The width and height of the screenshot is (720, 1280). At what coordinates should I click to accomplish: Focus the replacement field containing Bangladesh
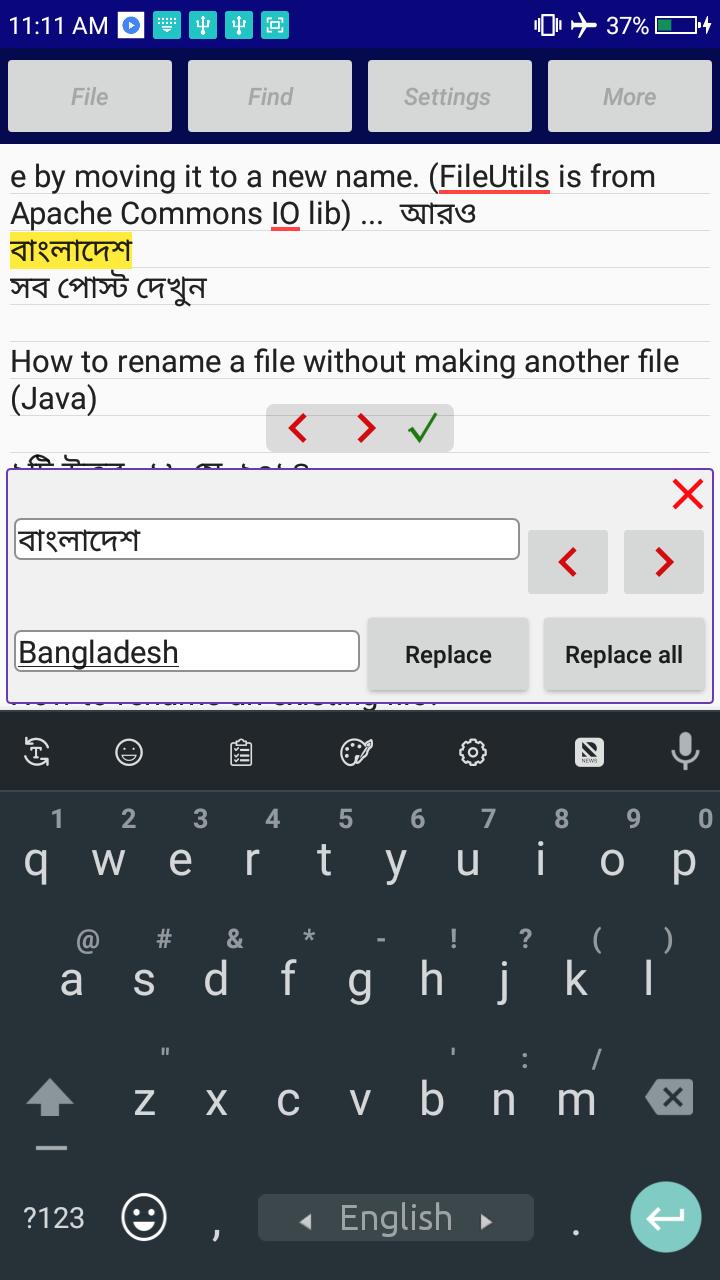coord(187,651)
